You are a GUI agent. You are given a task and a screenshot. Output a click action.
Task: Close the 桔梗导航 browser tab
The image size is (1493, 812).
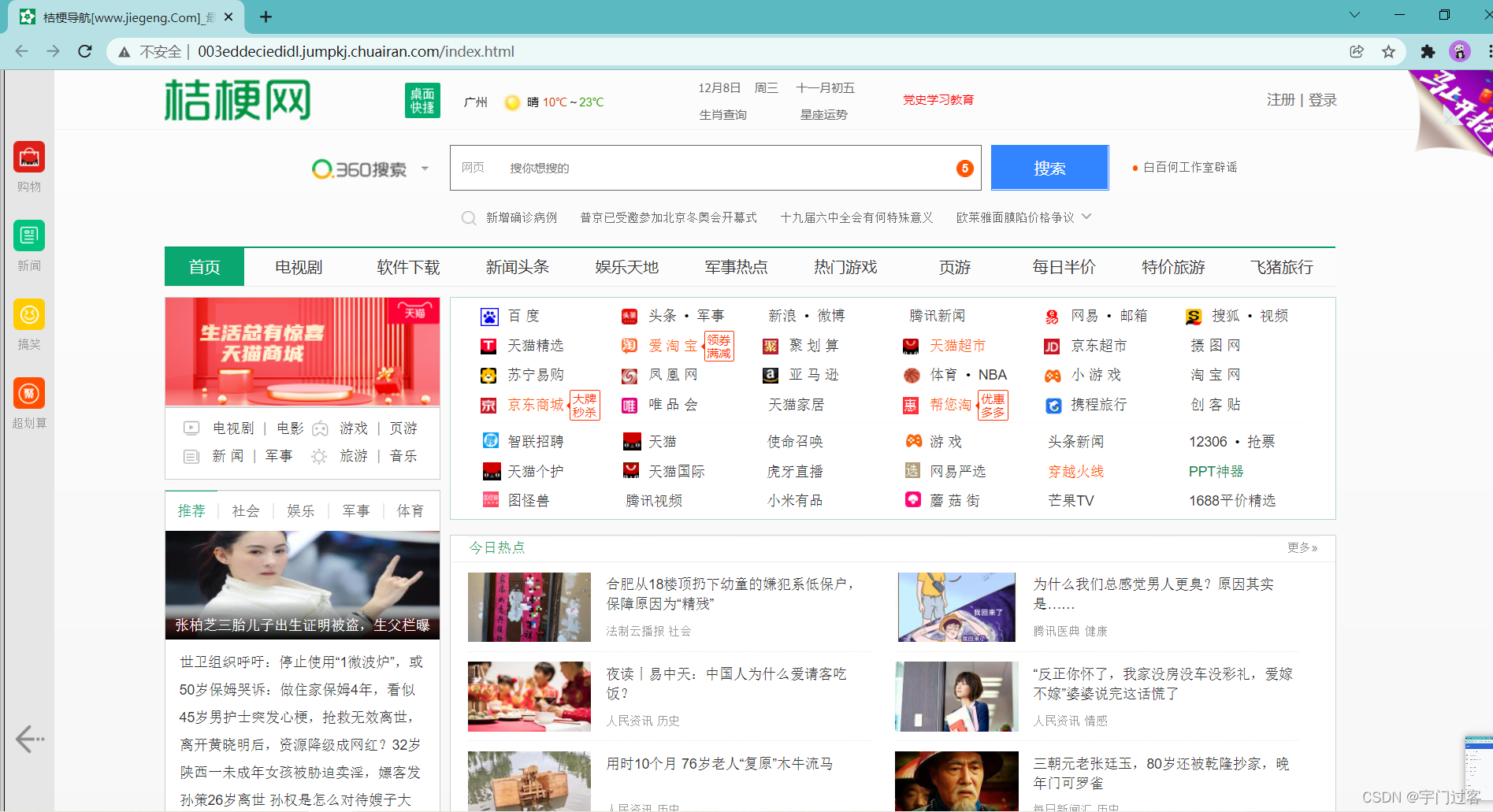228,17
